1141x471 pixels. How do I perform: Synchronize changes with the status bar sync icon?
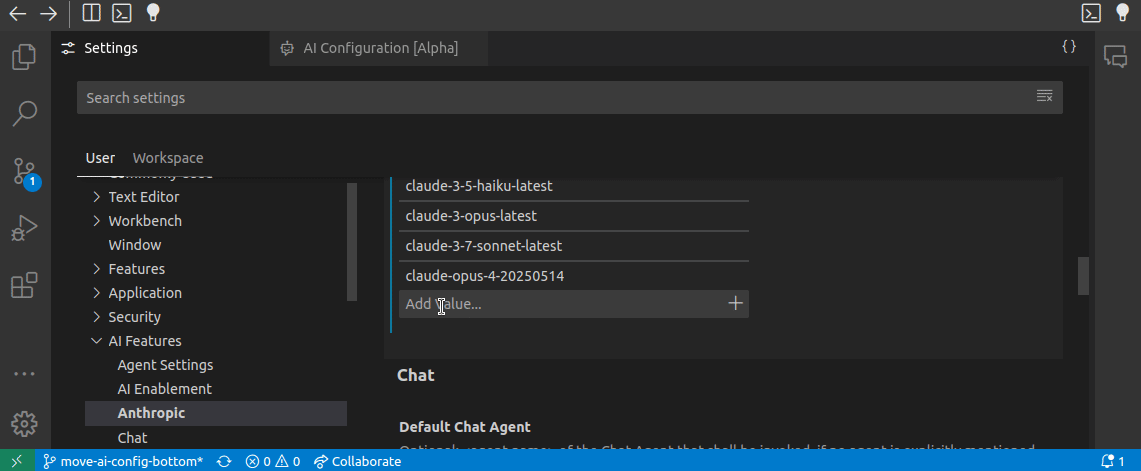(224, 461)
